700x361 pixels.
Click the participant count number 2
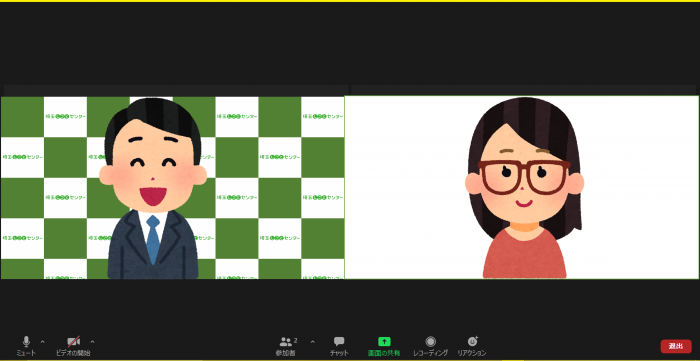pyautogui.click(x=296, y=340)
